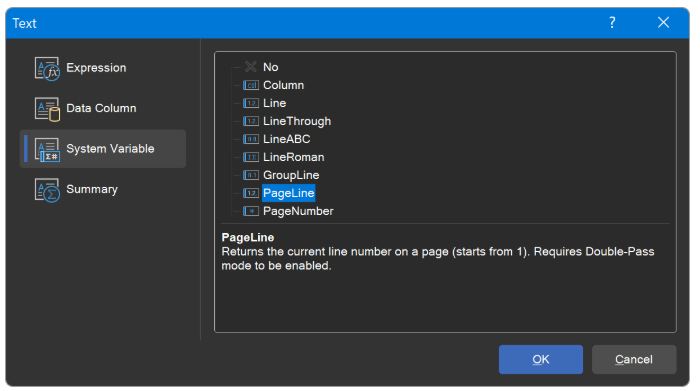Image resolution: width=700 pixels, height=391 pixels.
Task: Click the Cancel button
Action: [634, 359]
